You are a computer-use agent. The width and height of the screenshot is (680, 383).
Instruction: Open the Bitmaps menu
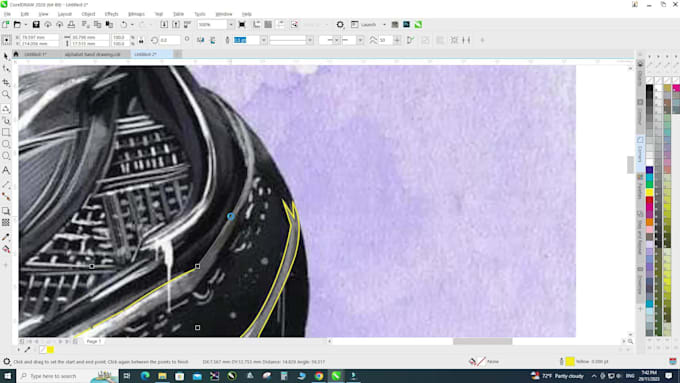coord(136,14)
